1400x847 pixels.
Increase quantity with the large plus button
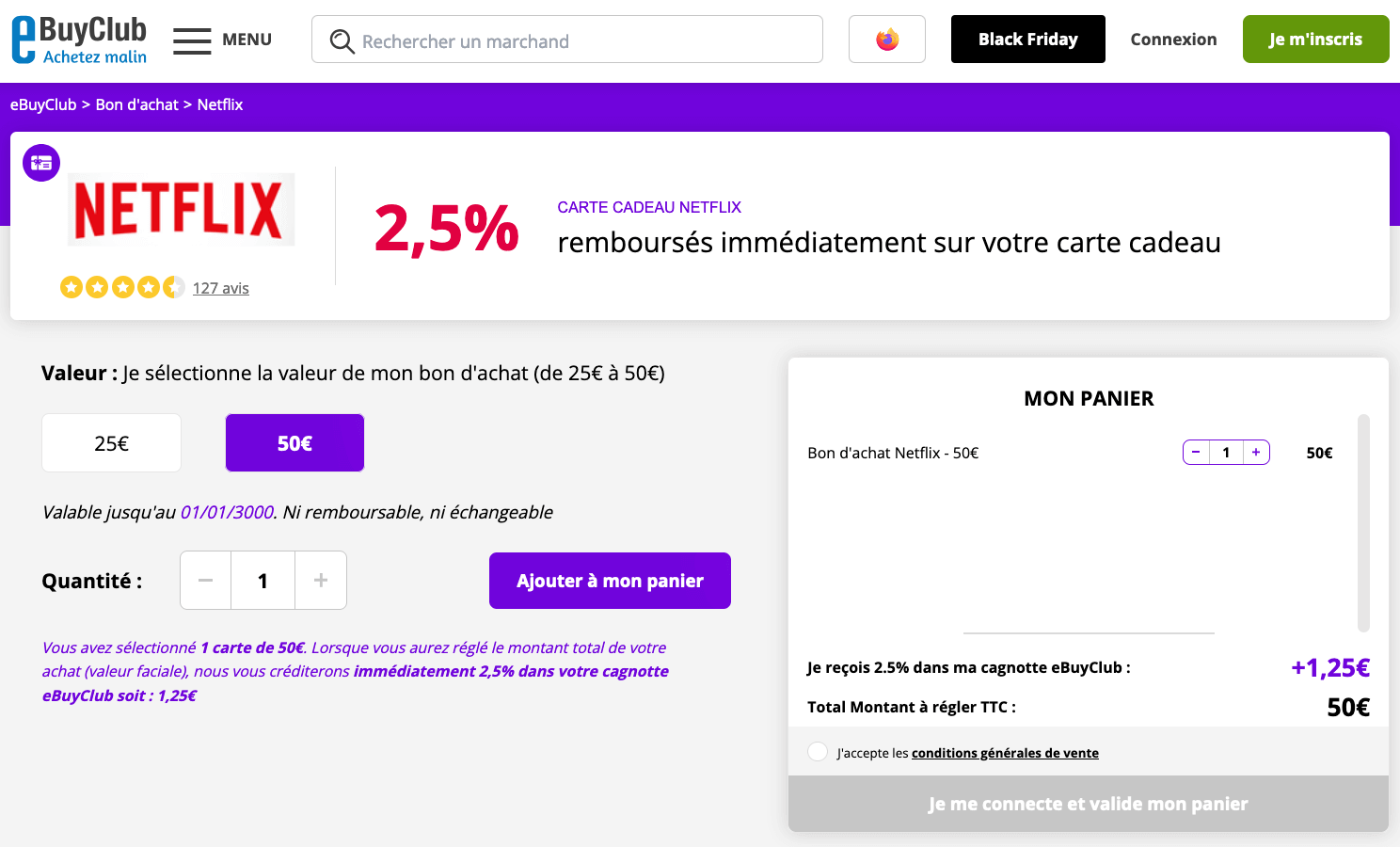pyautogui.click(x=321, y=581)
